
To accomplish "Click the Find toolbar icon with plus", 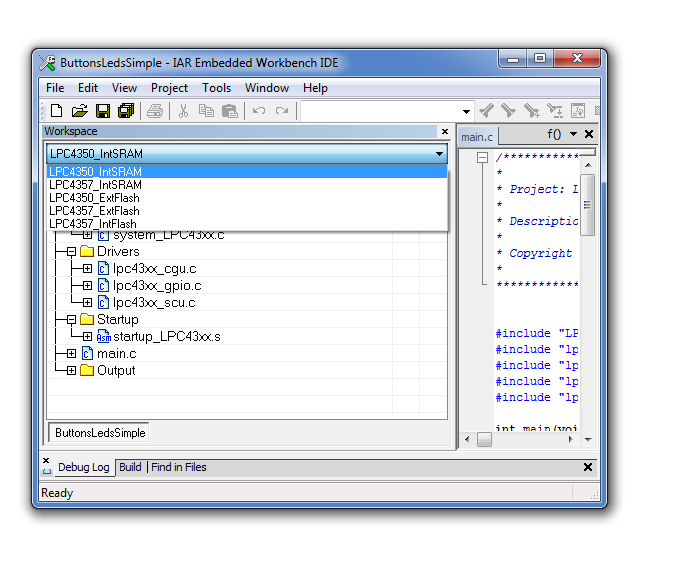I will pyautogui.click(x=532, y=110).
